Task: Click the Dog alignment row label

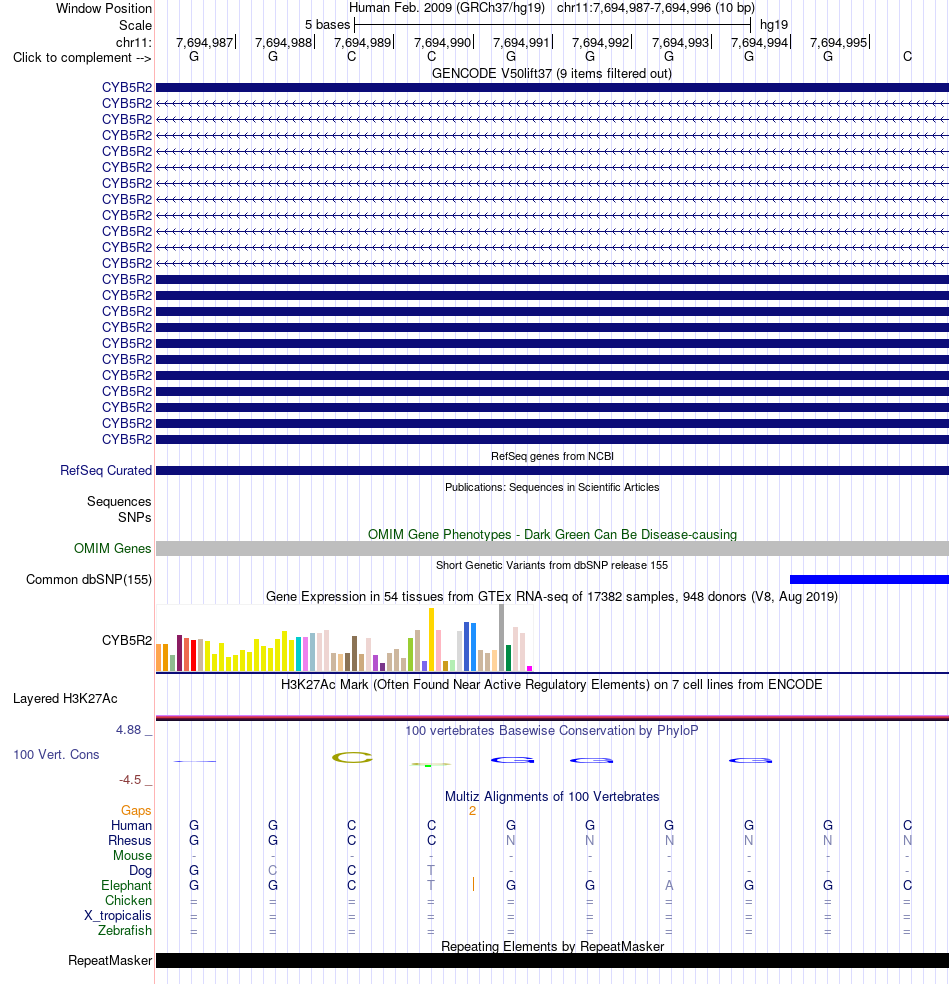Action: tap(141, 870)
